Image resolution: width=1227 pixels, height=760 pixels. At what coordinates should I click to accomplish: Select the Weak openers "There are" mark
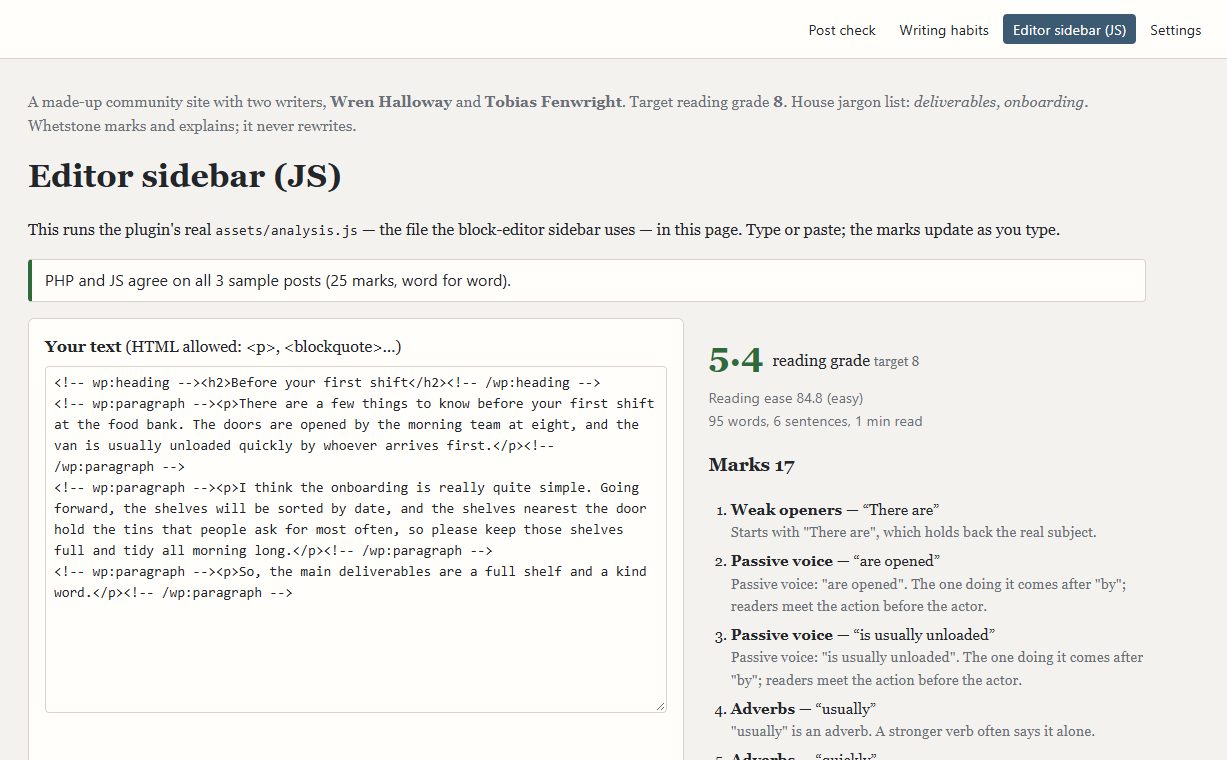tap(835, 510)
